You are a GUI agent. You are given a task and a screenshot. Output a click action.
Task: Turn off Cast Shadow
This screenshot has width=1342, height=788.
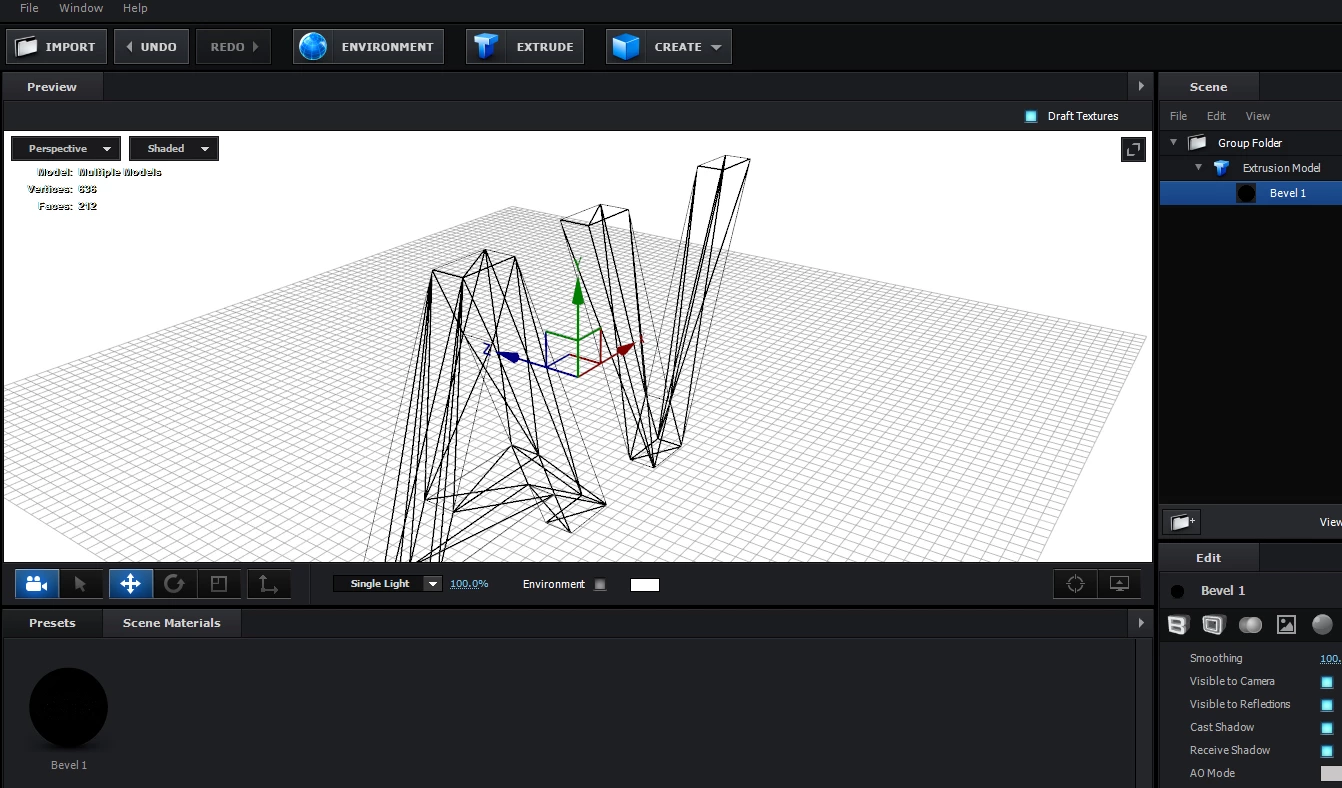click(1327, 728)
